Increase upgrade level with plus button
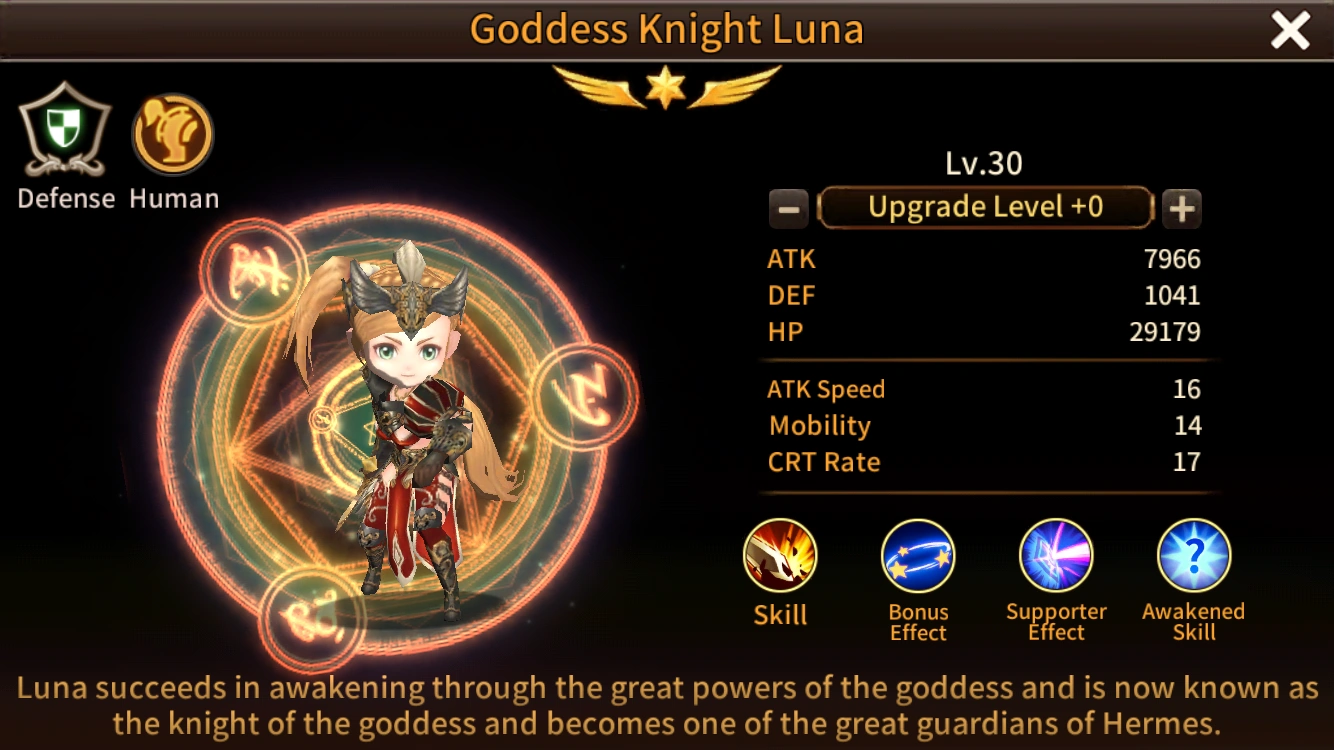1334x750 pixels. pos(1181,209)
